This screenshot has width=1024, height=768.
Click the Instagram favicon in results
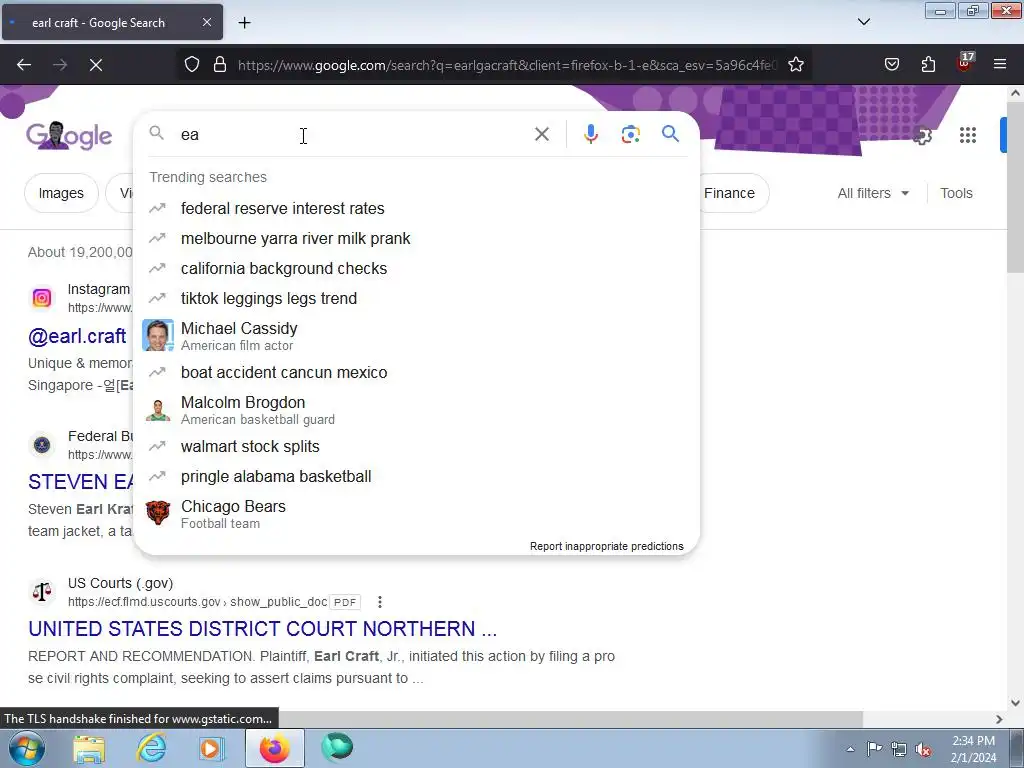42,298
